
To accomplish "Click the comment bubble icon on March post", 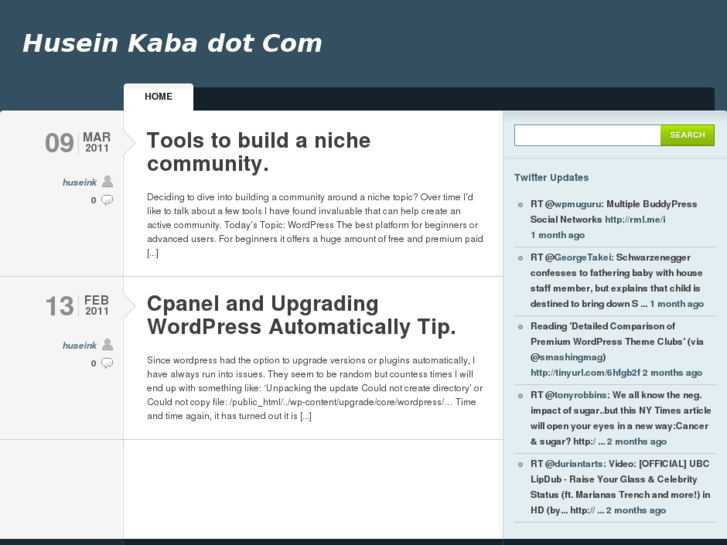I will click(107, 200).
